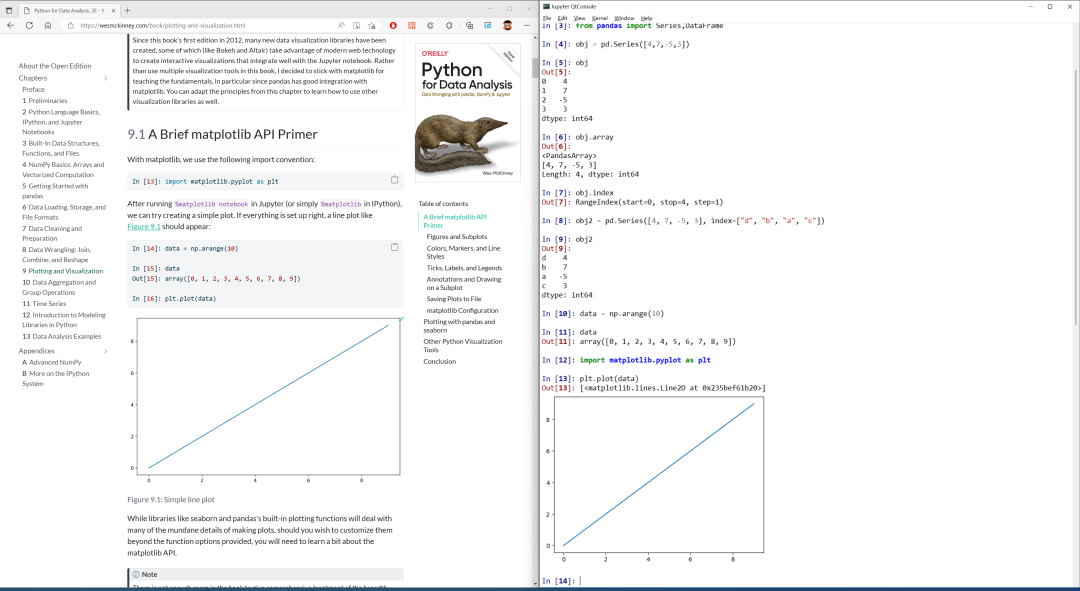
Task: Expand the Appendices section in the sidebar
Action: click(105, 350)
